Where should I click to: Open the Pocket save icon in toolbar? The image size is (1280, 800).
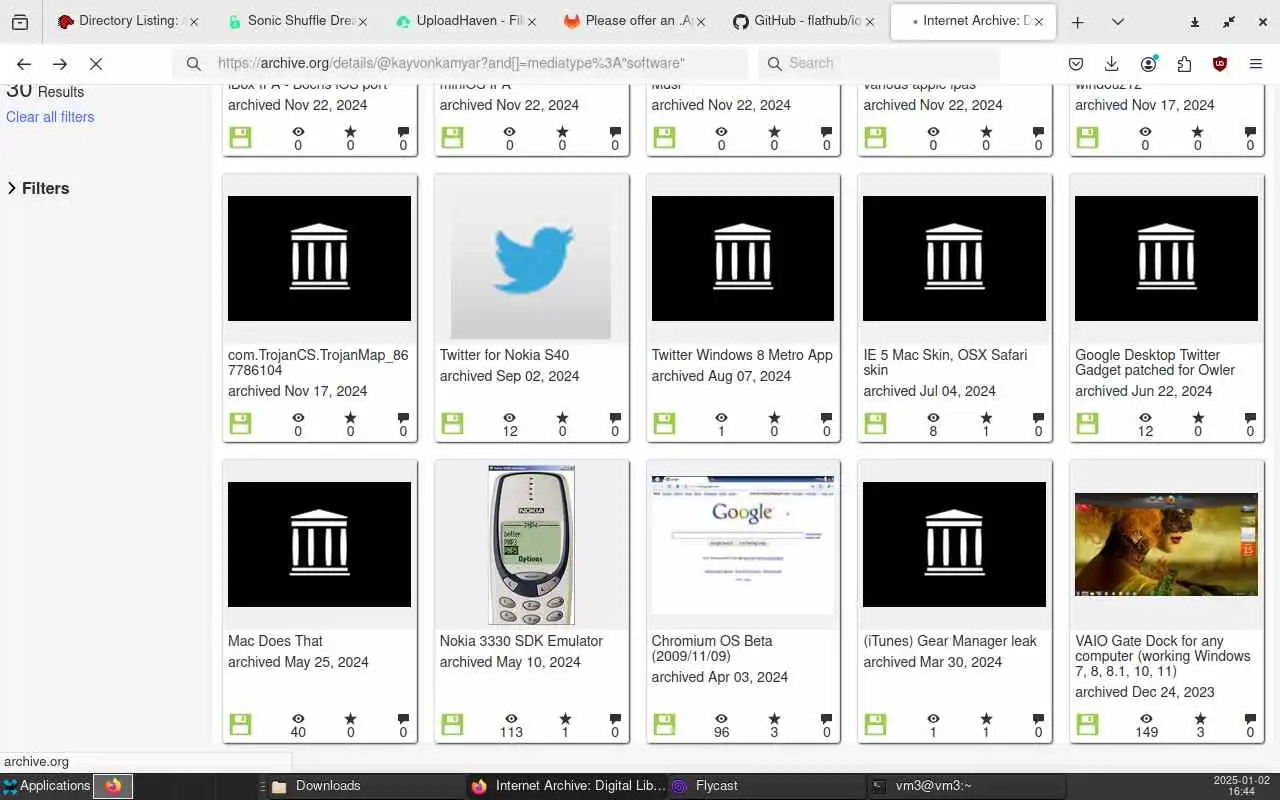1076,64
